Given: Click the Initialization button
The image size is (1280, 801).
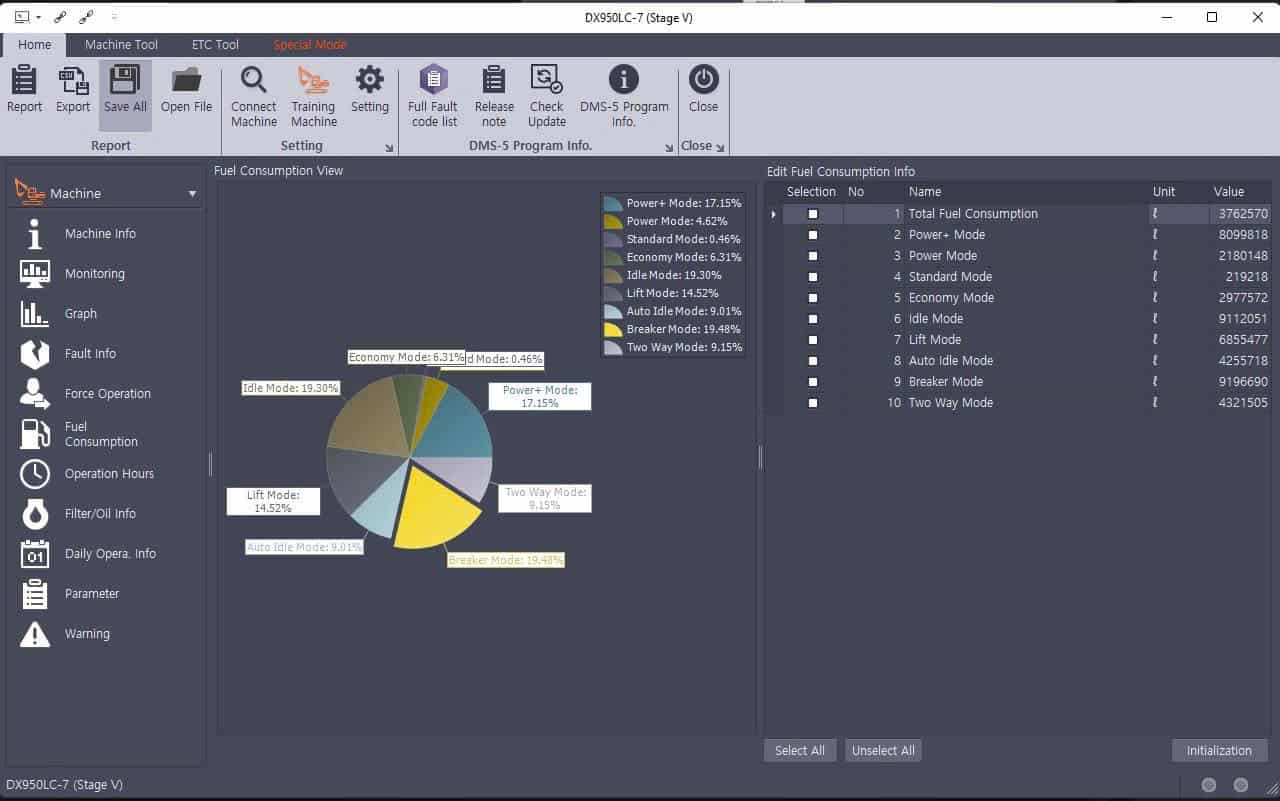Looking at the screenshot, I should click(1219, 751).
